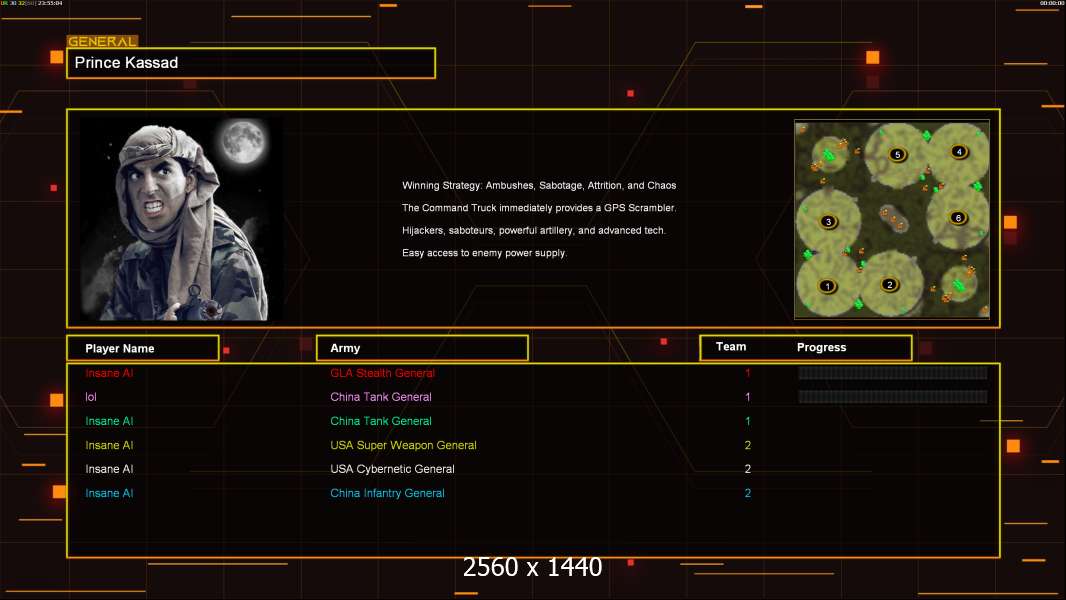
Task: Click start position 5 on the map
Action: click(x=897, y=155)
